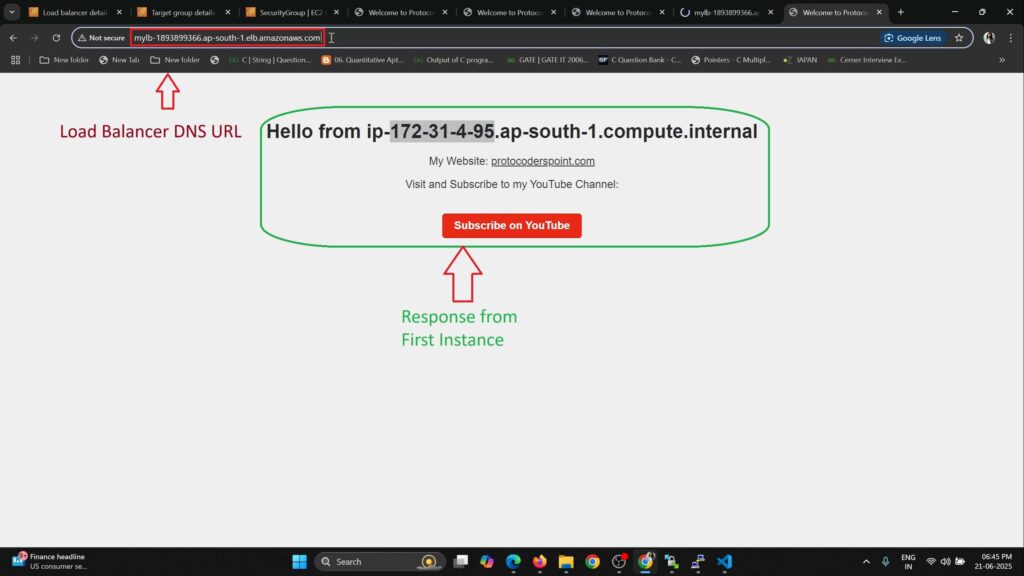Open the Wi-Fi network tray icon
1024x576 pixels.
coord(931,561)
